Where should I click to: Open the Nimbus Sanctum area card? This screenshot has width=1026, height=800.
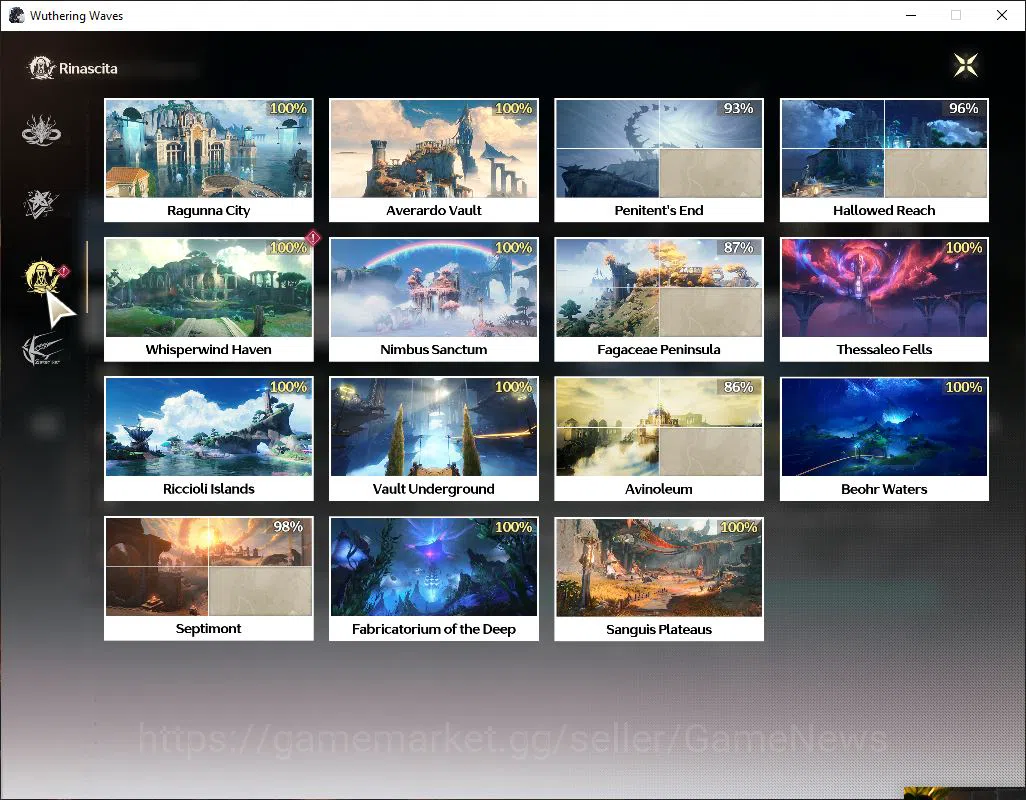[x=434, y=300]
